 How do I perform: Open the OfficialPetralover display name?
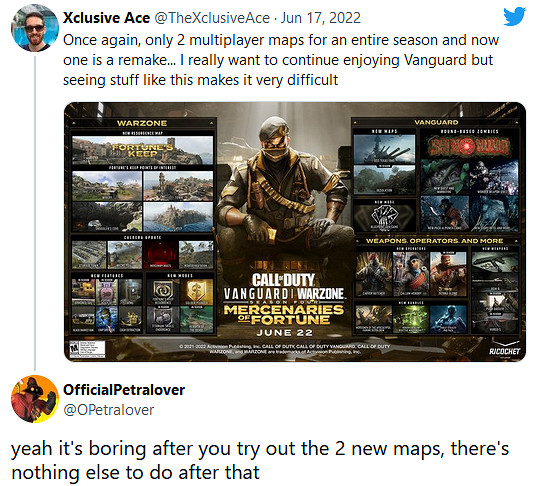(124, 390)
